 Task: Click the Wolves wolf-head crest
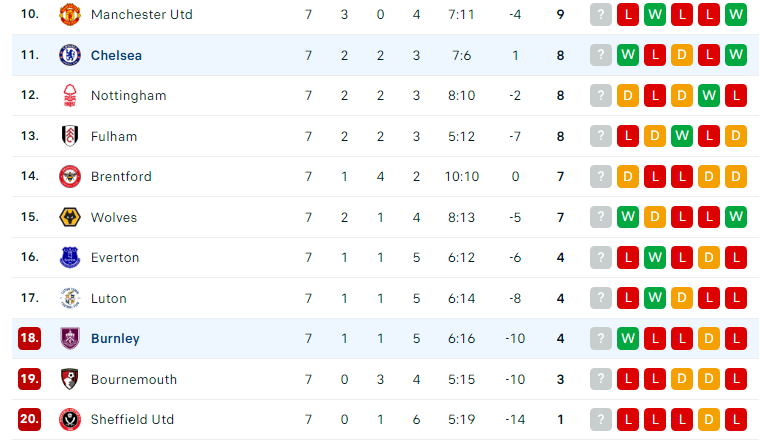pyautogui.click(x=70, y=217)
